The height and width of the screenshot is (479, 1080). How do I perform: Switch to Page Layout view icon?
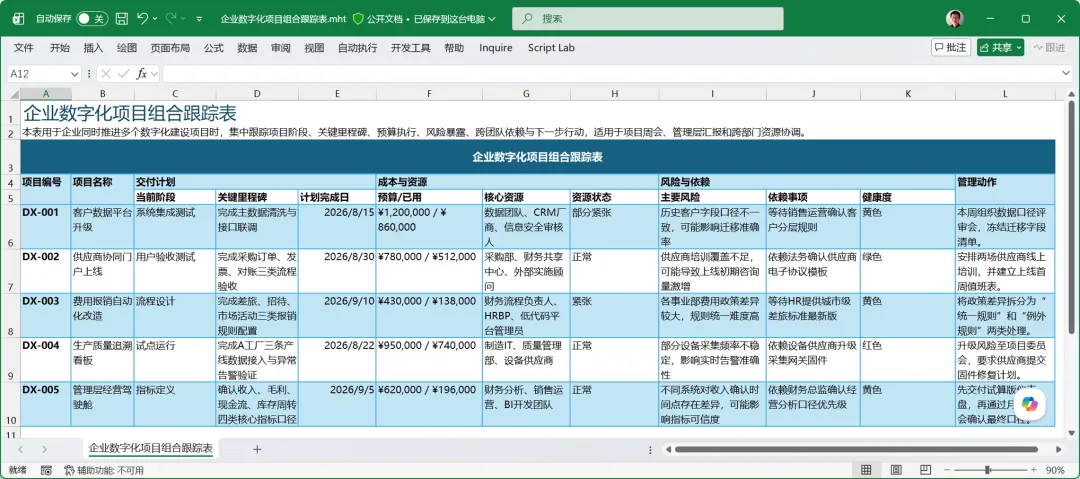pyautogui.click(x=895, y=470)
